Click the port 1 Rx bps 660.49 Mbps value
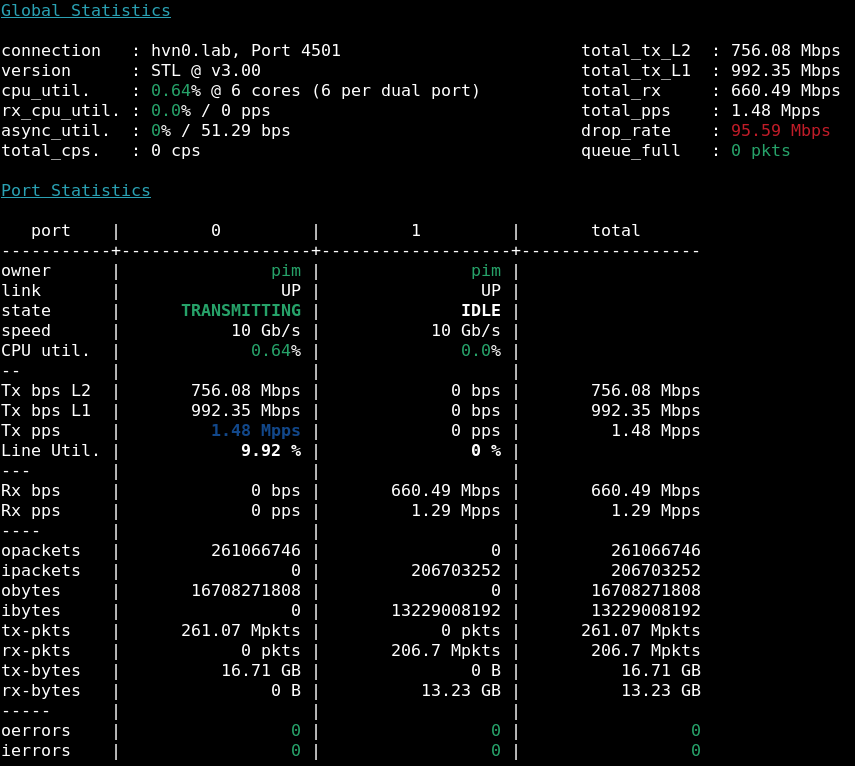855x766 pixels. coord(445,491)
